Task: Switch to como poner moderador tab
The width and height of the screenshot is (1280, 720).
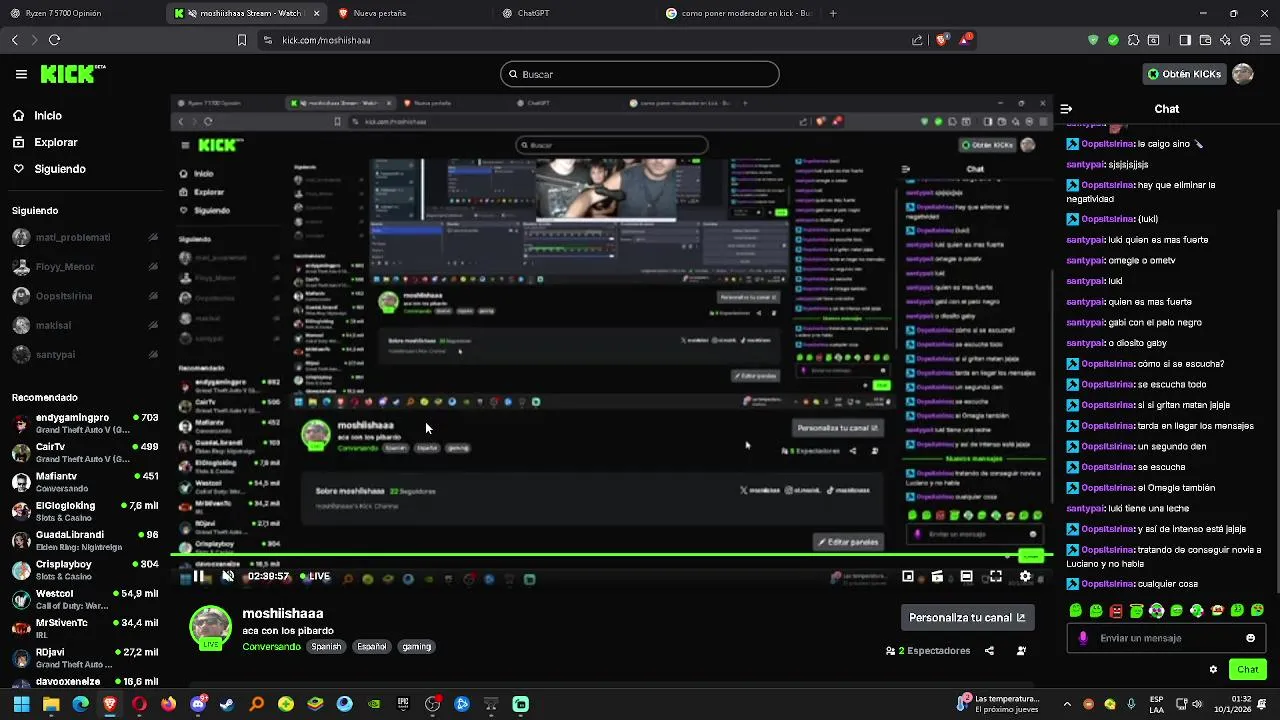Action: coord(739,14)
